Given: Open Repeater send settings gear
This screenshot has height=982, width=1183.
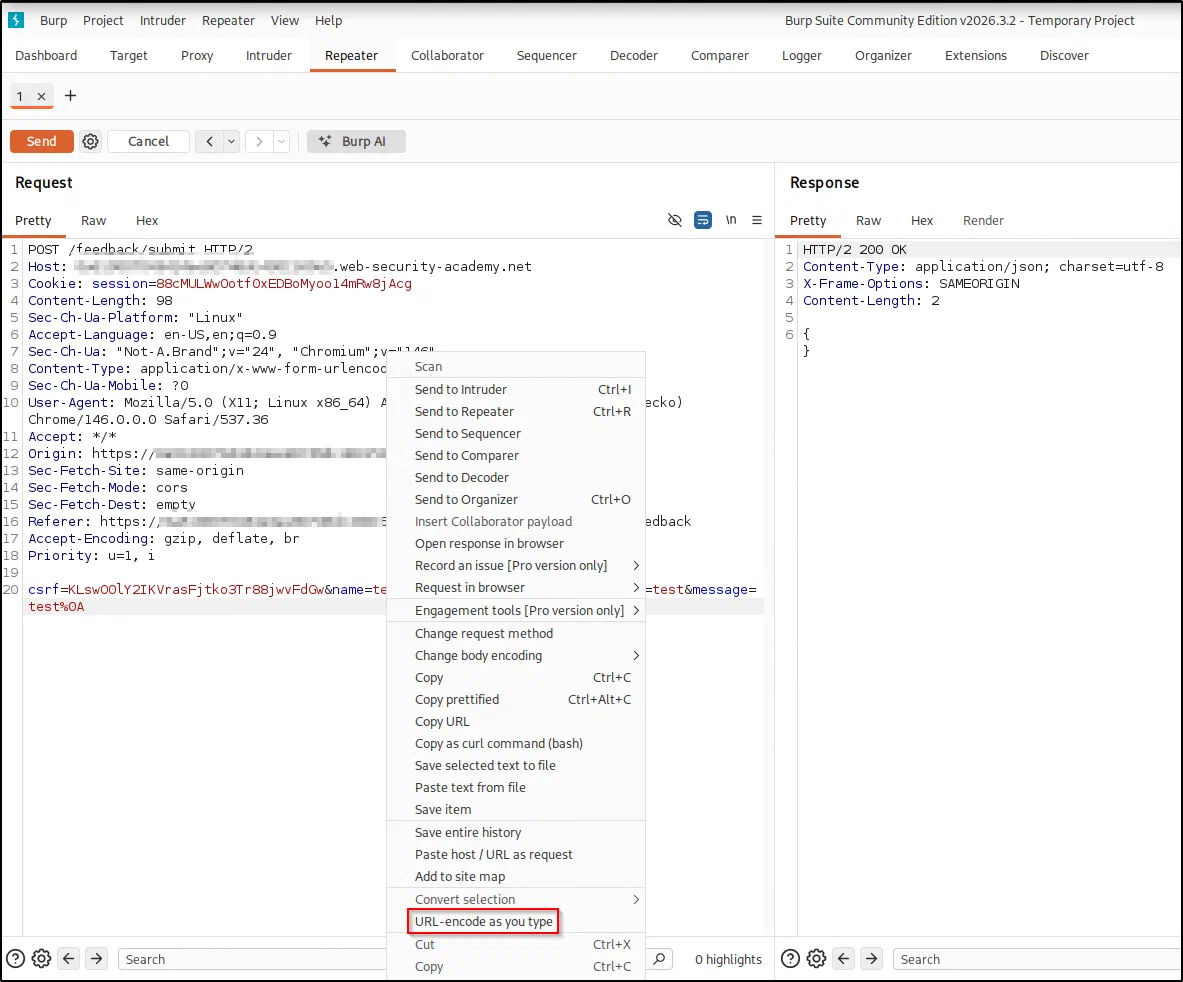Looking at the screenshot, I should point(91,141).
